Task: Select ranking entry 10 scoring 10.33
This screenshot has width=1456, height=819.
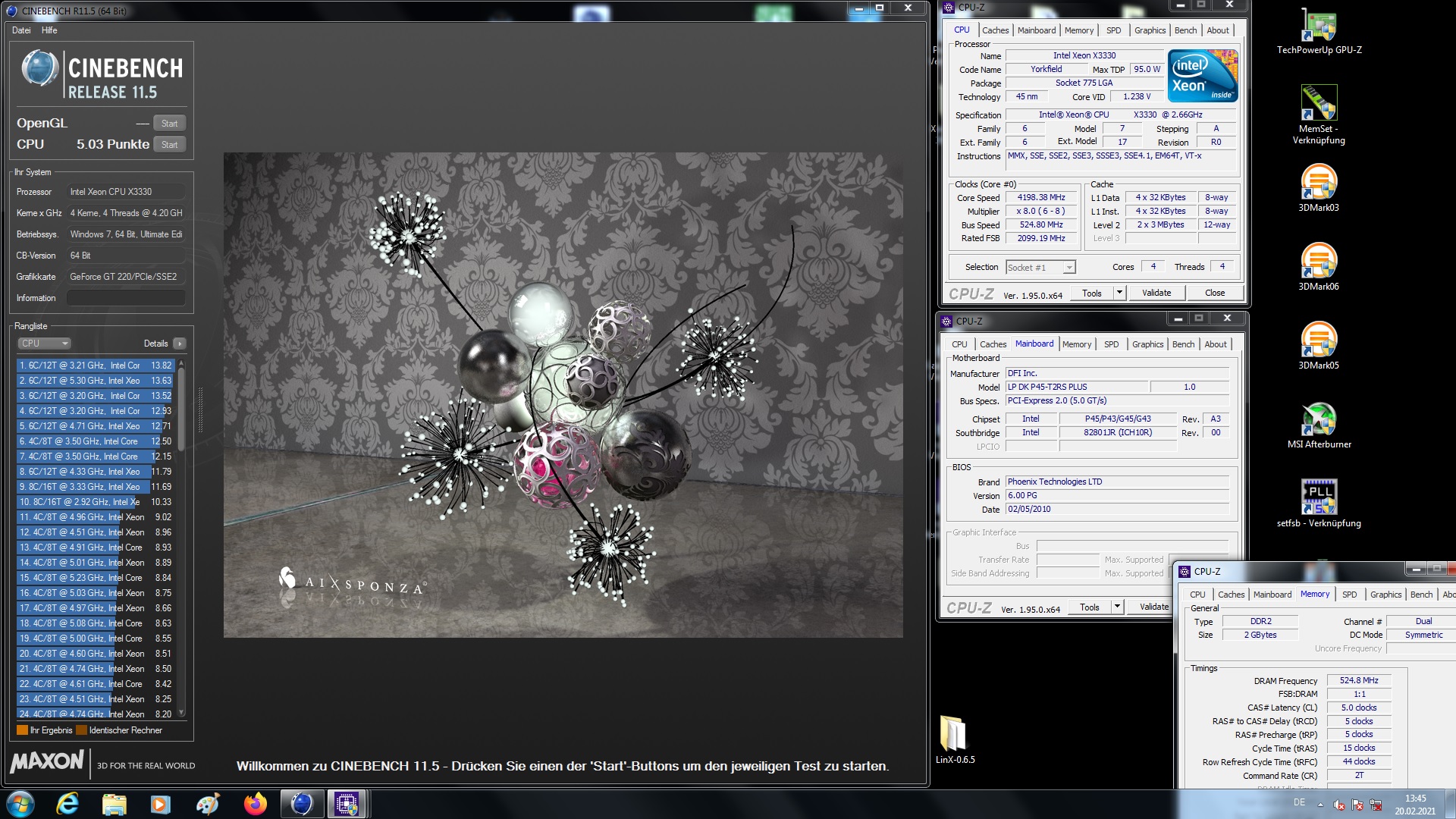Action: (x=96, y=502)
